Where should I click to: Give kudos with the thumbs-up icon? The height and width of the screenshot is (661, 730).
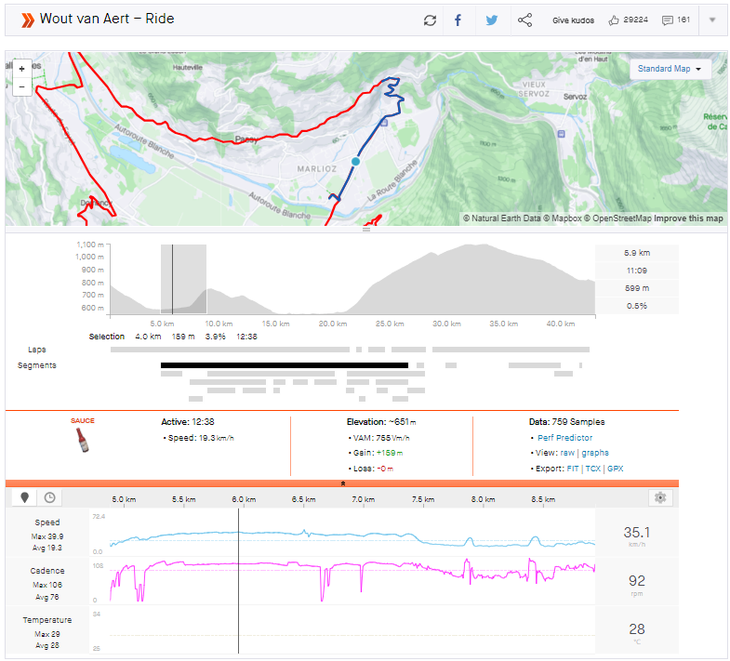614,20
